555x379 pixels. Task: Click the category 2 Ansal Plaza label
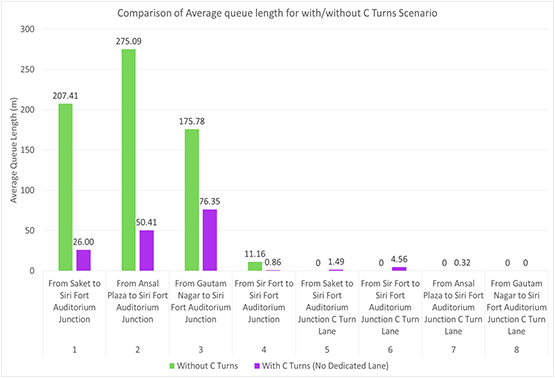137,301
